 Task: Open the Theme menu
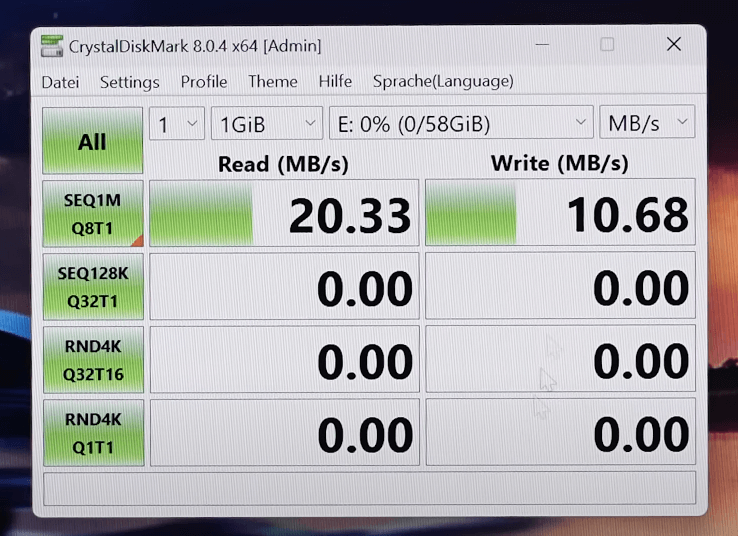pyautogui.click(x=273, y=82)
